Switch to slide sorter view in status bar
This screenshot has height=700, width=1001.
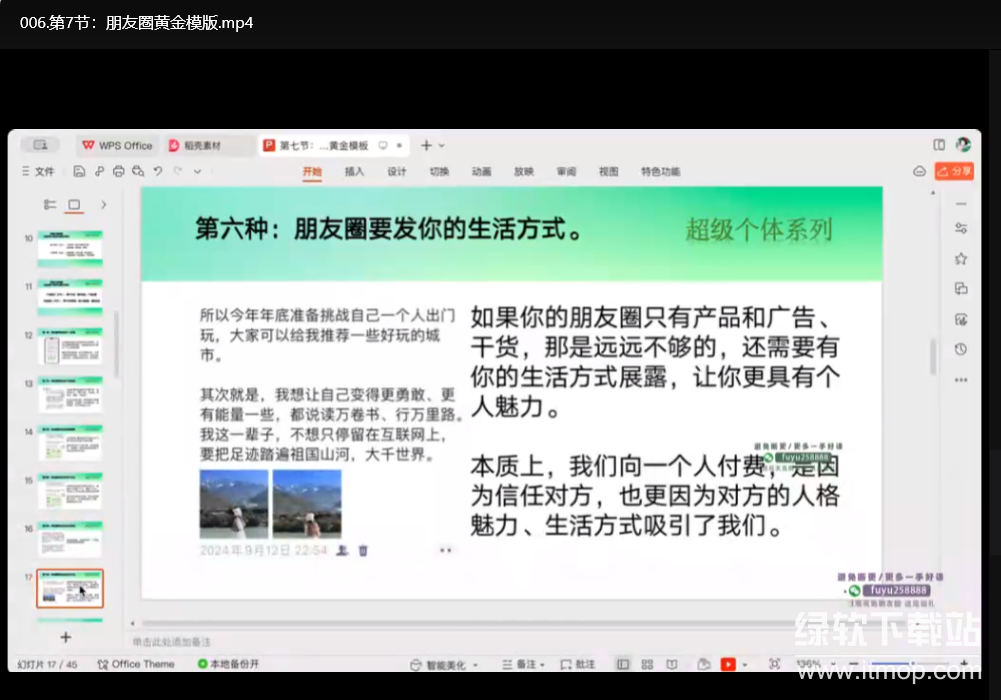647,664
